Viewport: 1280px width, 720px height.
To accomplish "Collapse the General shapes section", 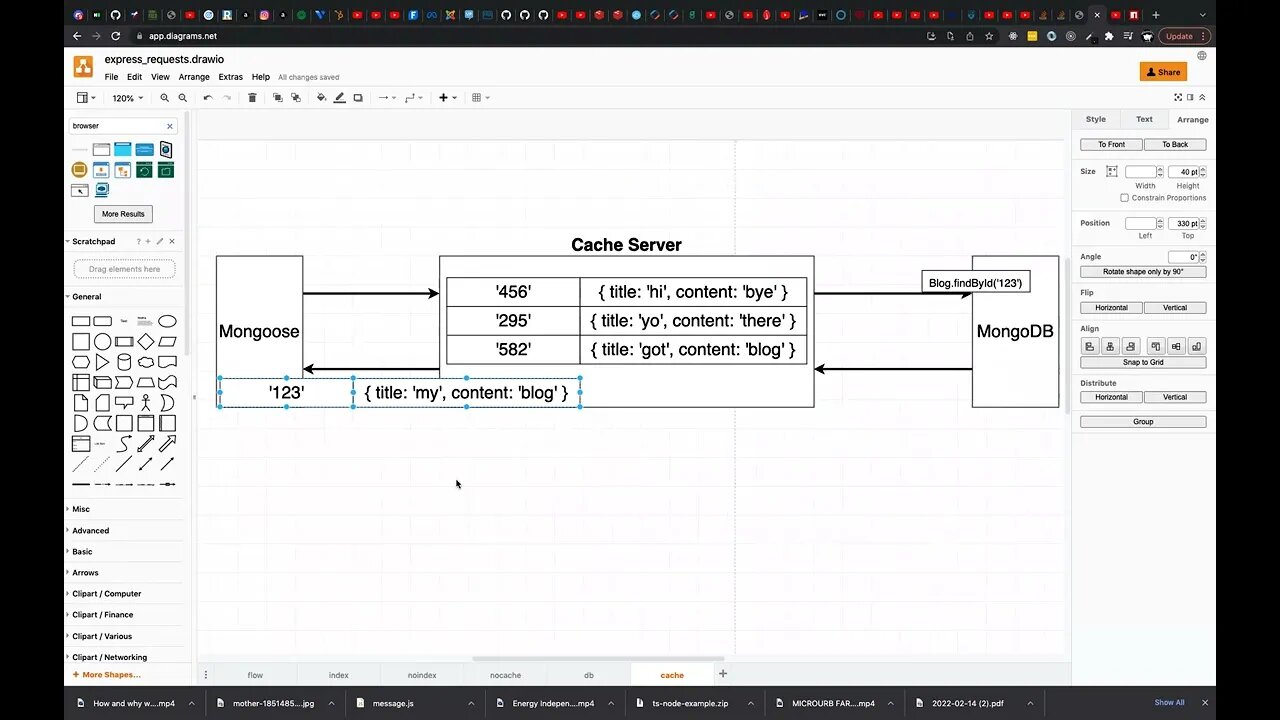I will (86, 296).
